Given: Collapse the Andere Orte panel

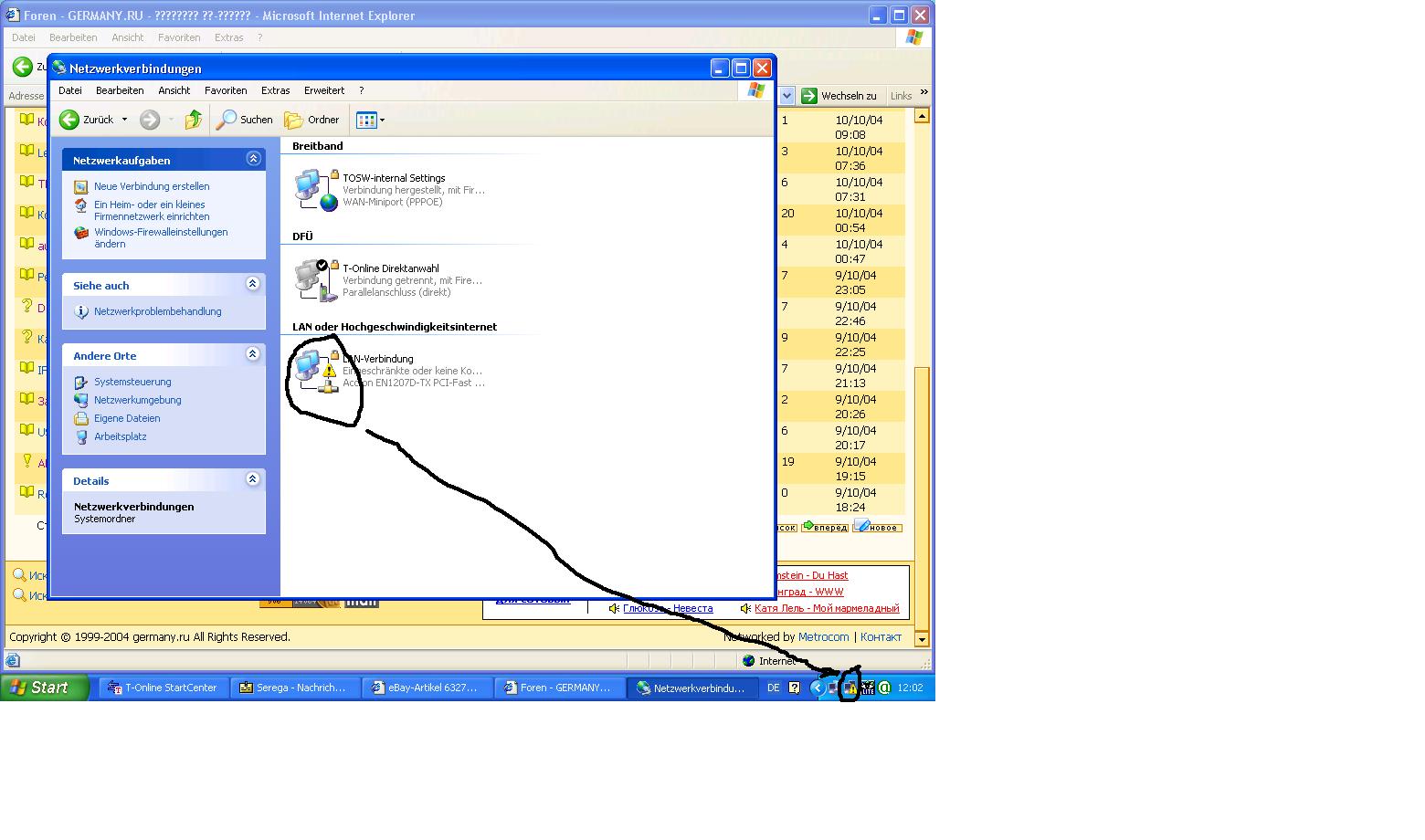Looking at the screenshot, I should coord(253,354).
